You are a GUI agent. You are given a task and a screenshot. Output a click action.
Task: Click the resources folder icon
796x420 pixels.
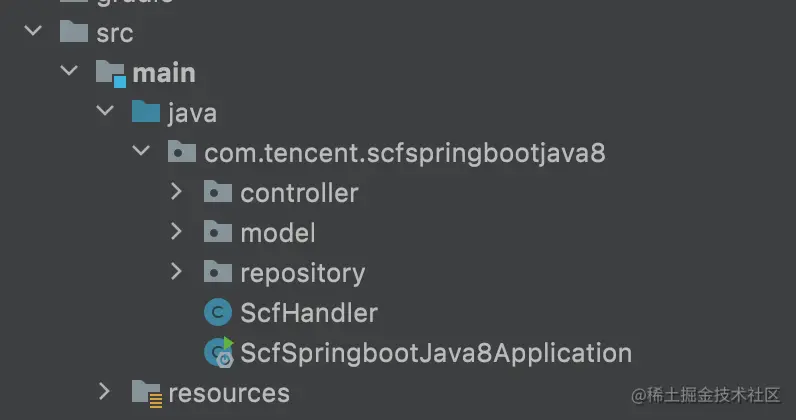click(146, 392)
